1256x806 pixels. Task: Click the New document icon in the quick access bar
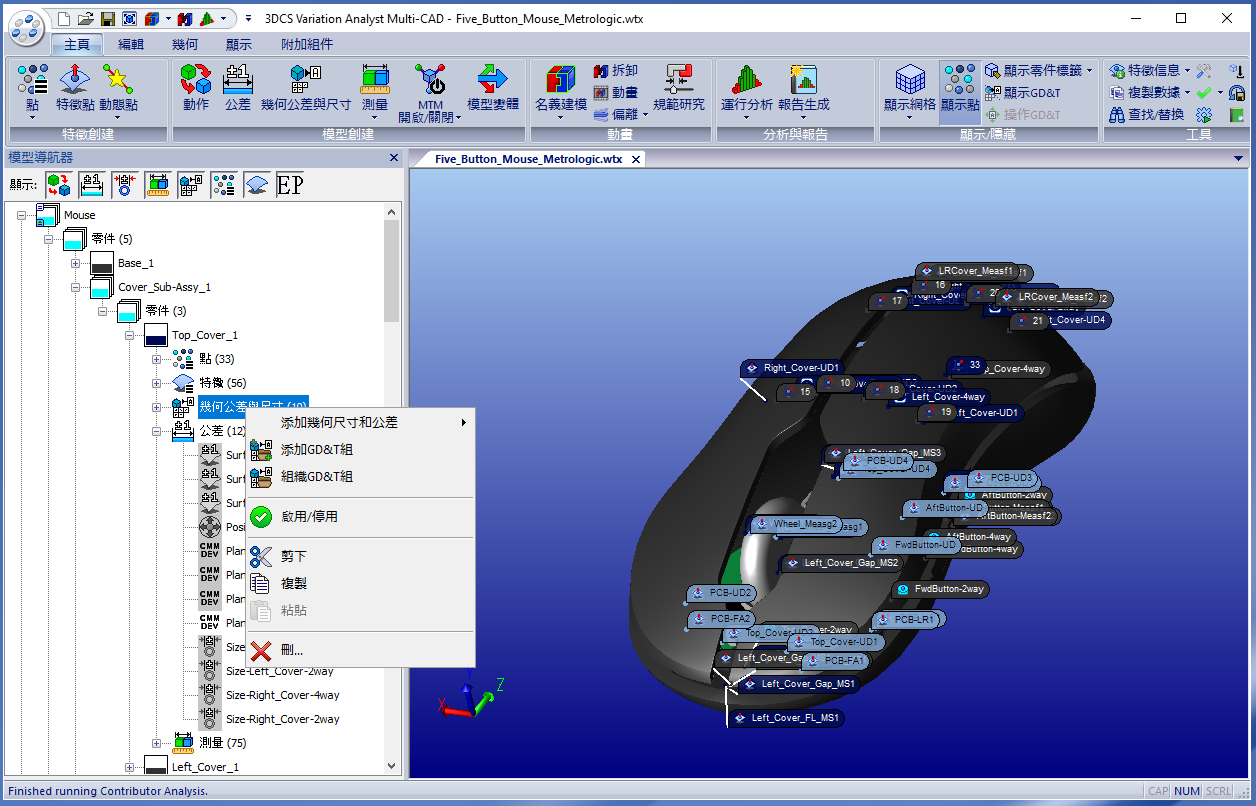(65, 18)
